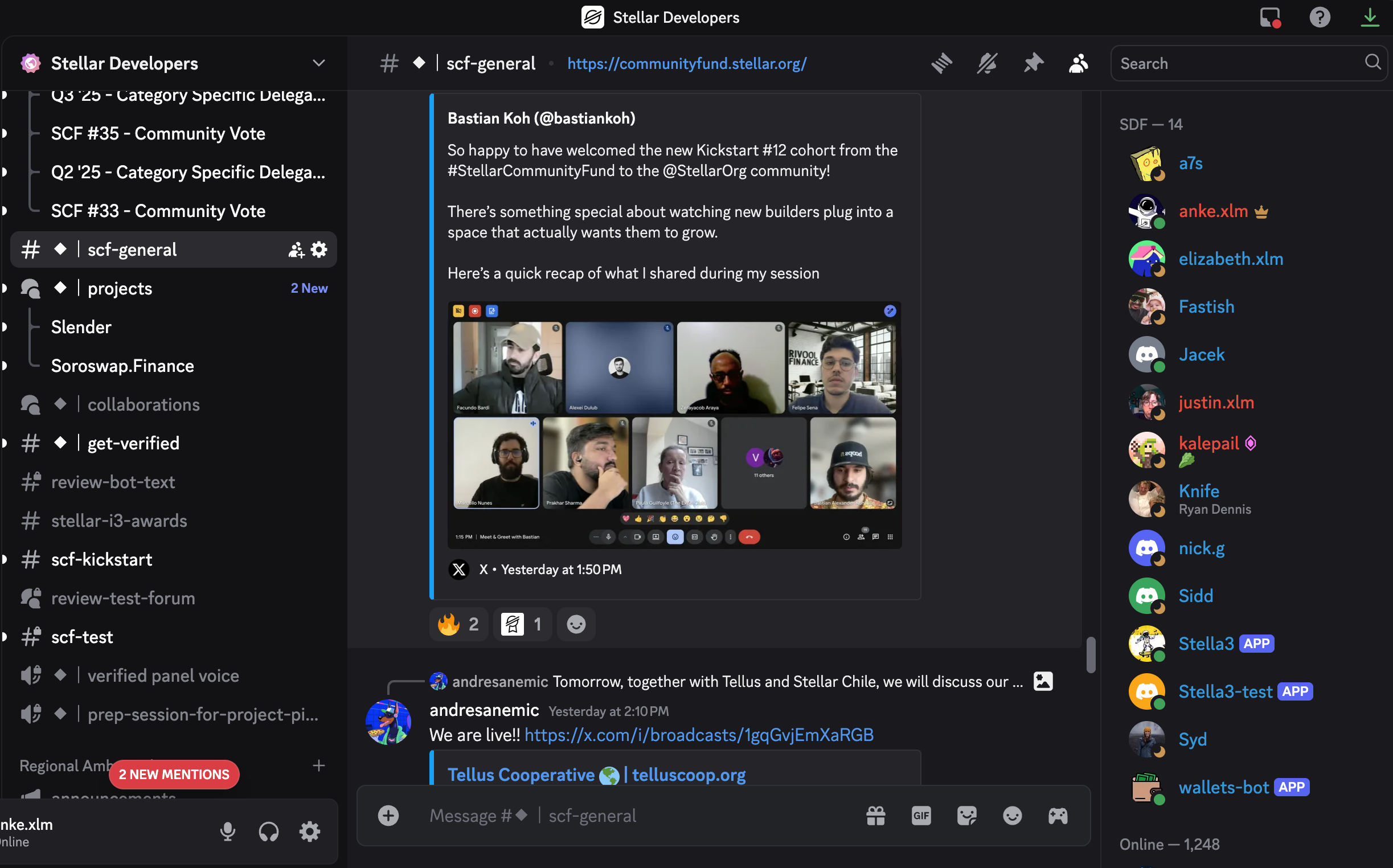The width and height of the screenshot is (1393, 868).
Task: Open the GIF picker
Action: pos(921,816)
